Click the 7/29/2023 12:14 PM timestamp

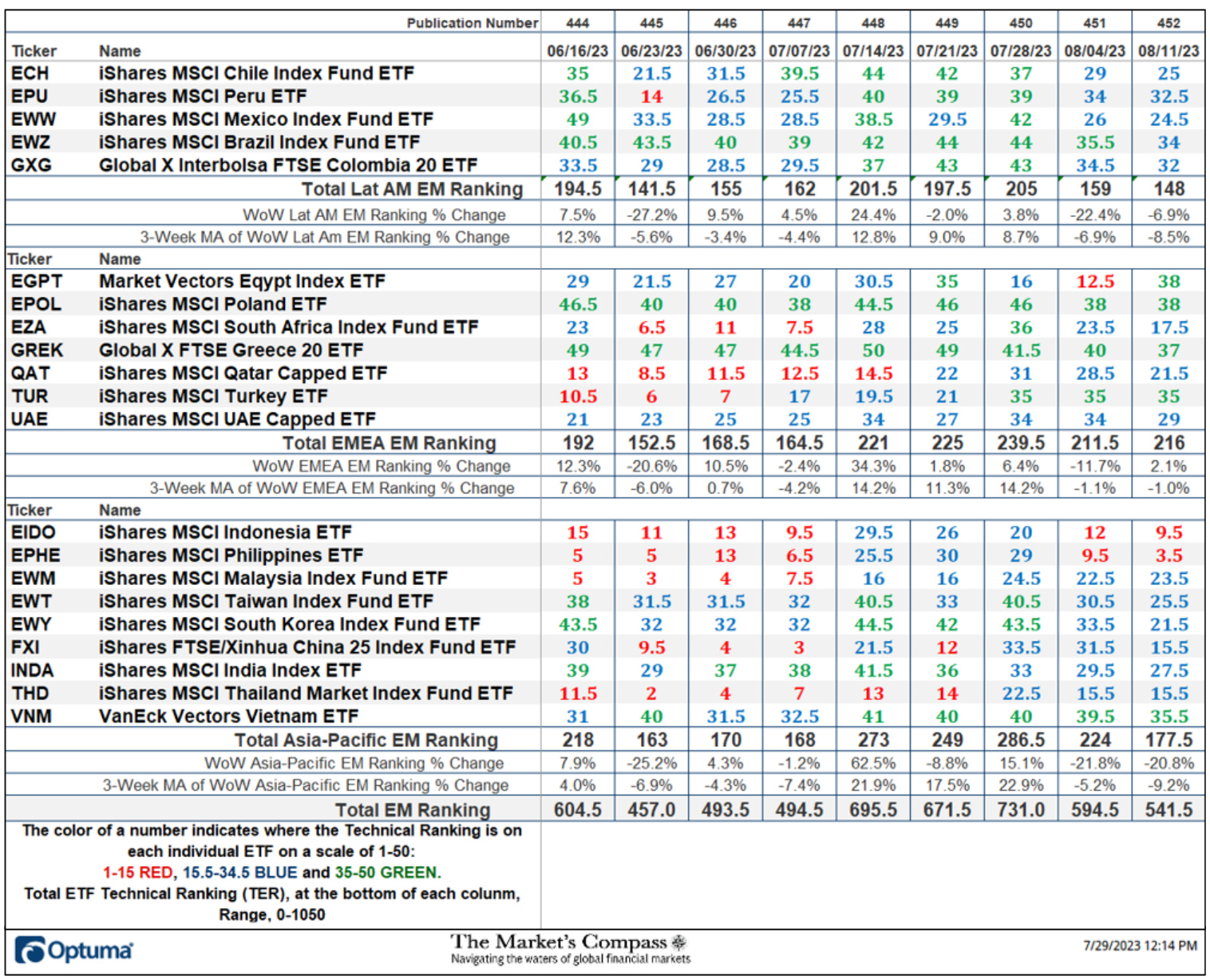point(1140,946)
